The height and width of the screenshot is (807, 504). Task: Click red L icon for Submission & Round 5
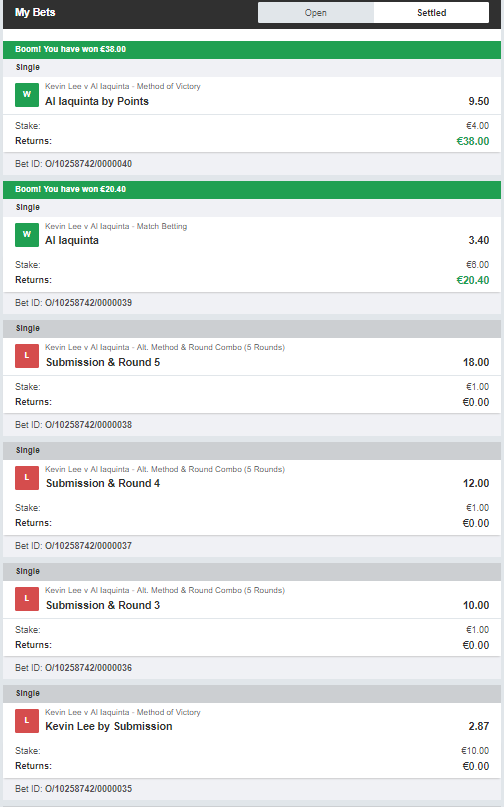[x=27, y=356]
